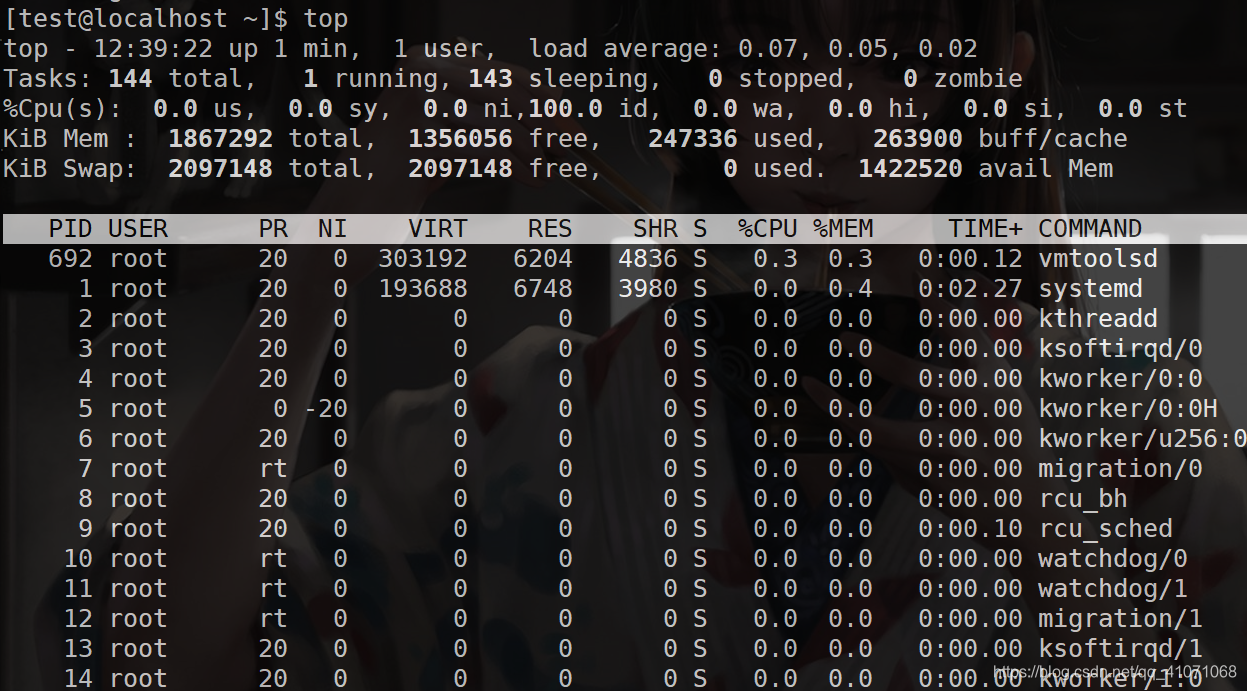
Task: Click the SHR column header
Action: 656,229
